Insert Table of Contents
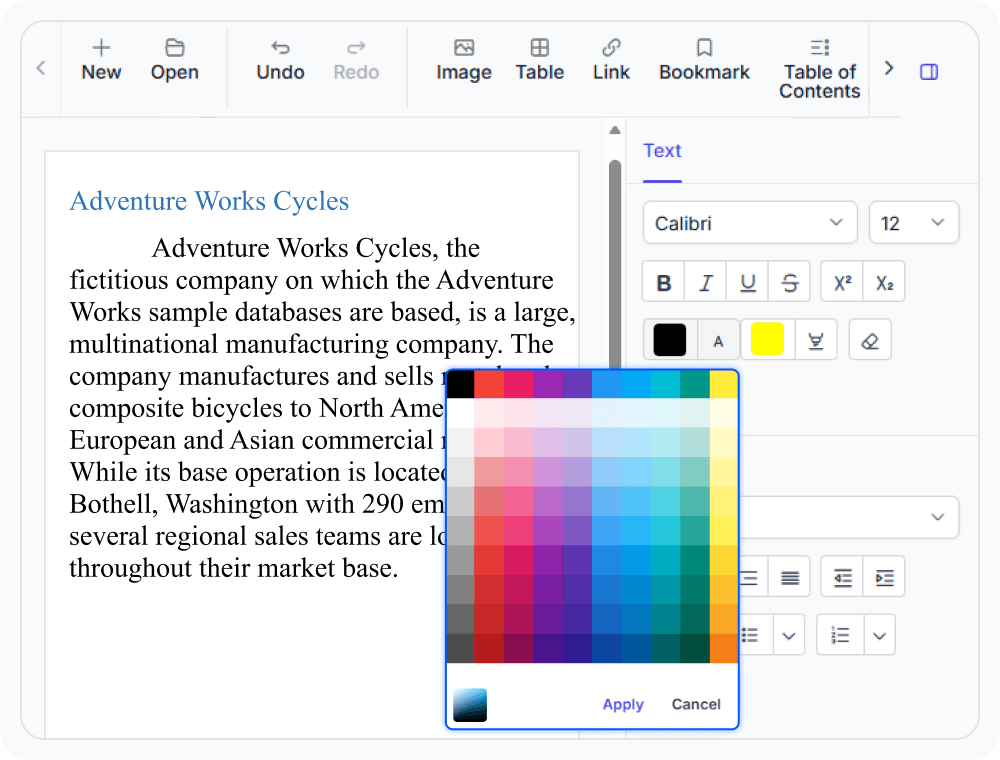Screen dimensions: 1000x760 click(x=820, y=69)
